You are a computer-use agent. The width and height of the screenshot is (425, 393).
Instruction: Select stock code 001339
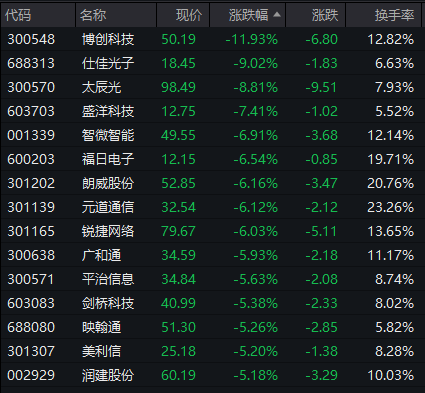coord(31,135)
